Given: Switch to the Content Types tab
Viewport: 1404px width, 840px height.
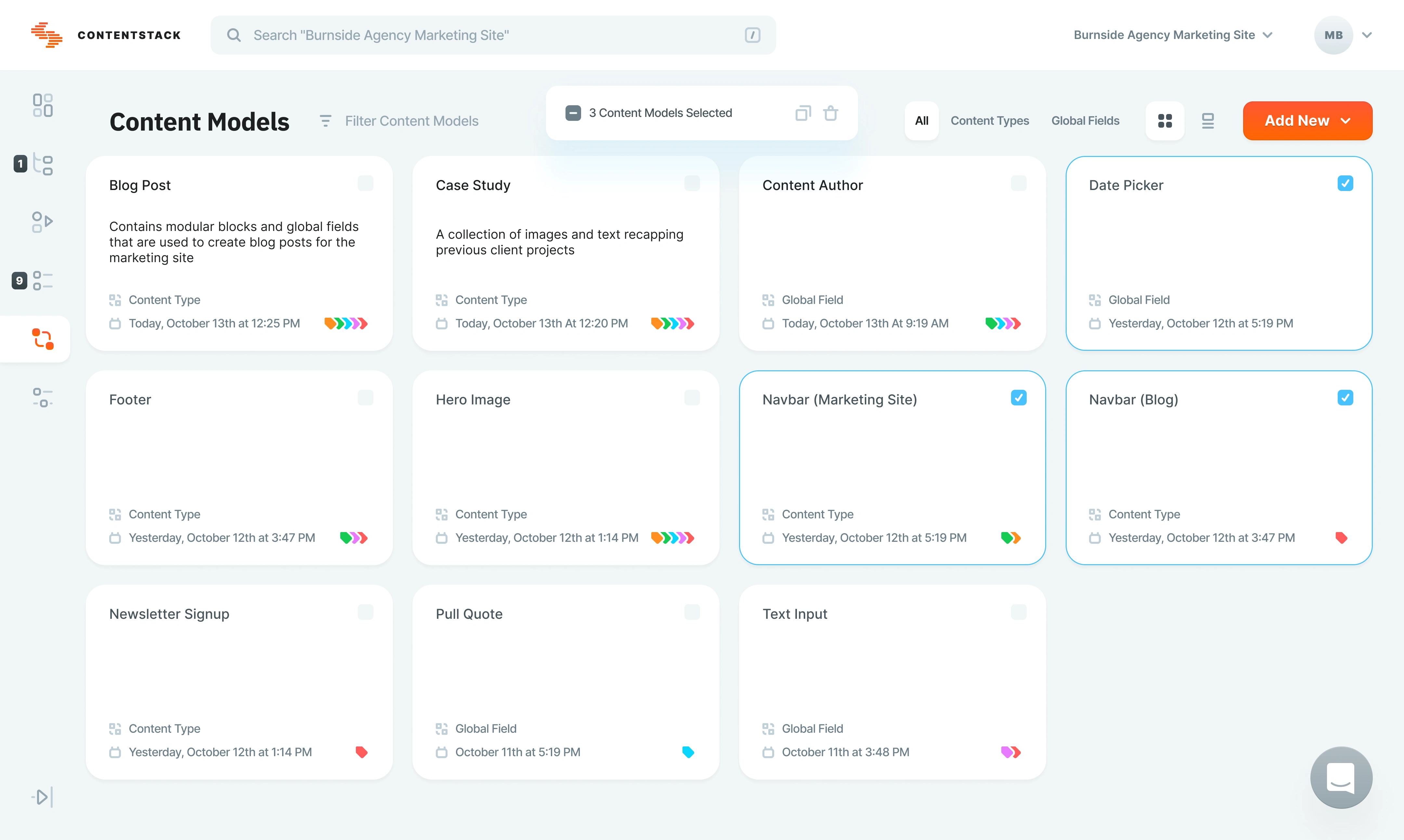Looking at the screenshot, I should tap(989, 121).
